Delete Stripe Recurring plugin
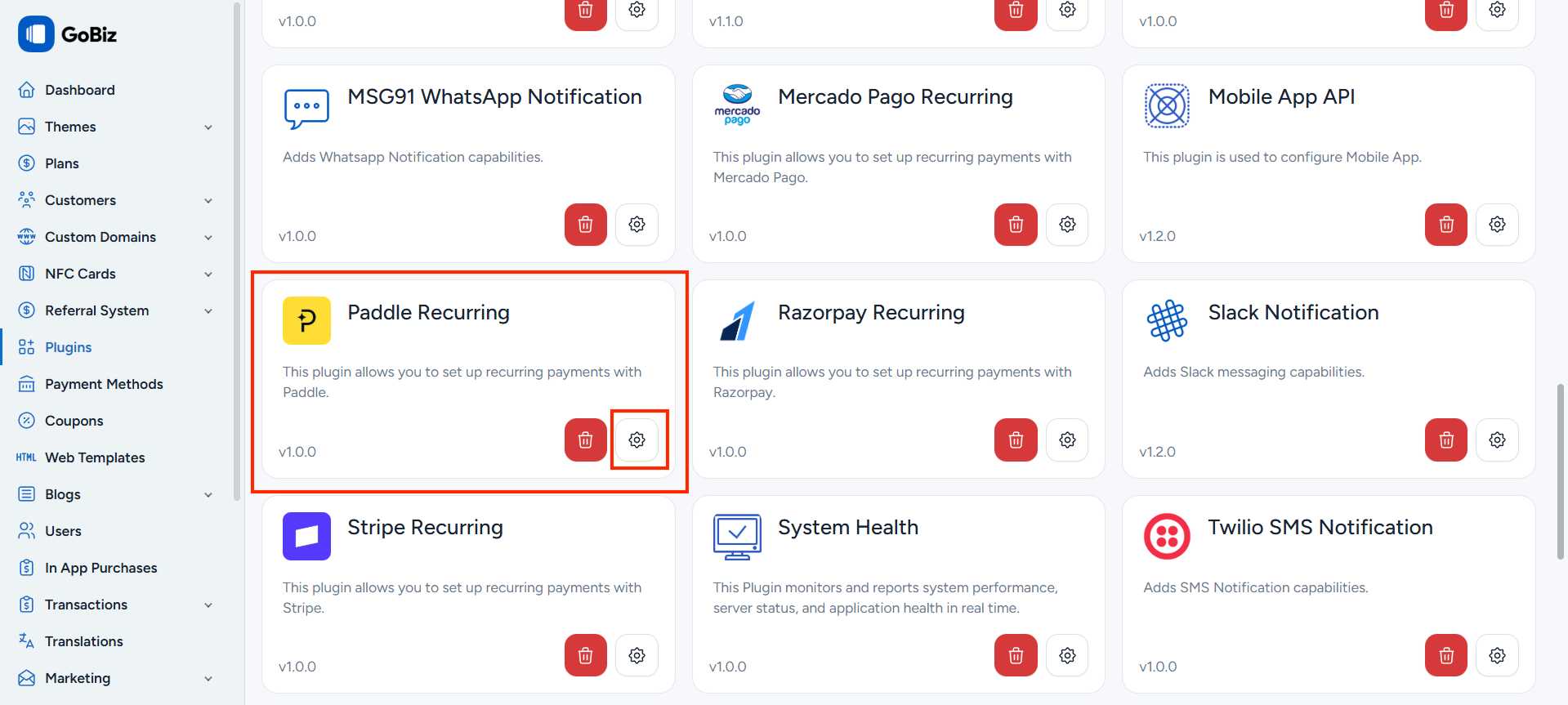This screenshot has height=705, width=1568. click(586, 655)
